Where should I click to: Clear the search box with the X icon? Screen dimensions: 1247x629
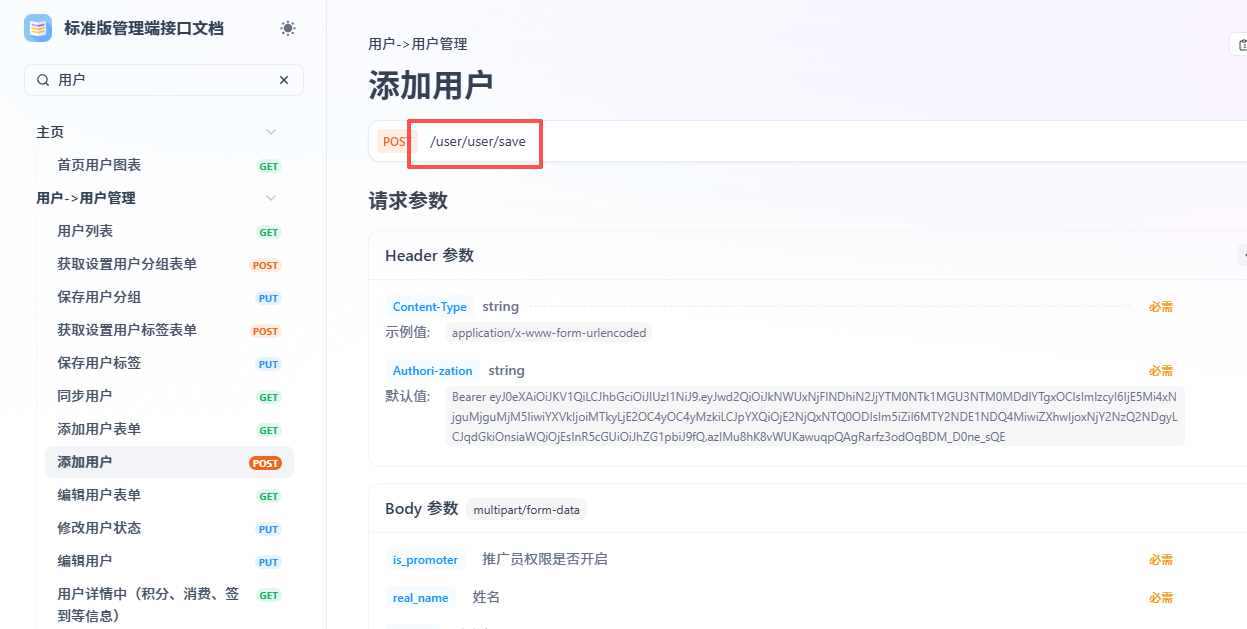click(284, 80)
